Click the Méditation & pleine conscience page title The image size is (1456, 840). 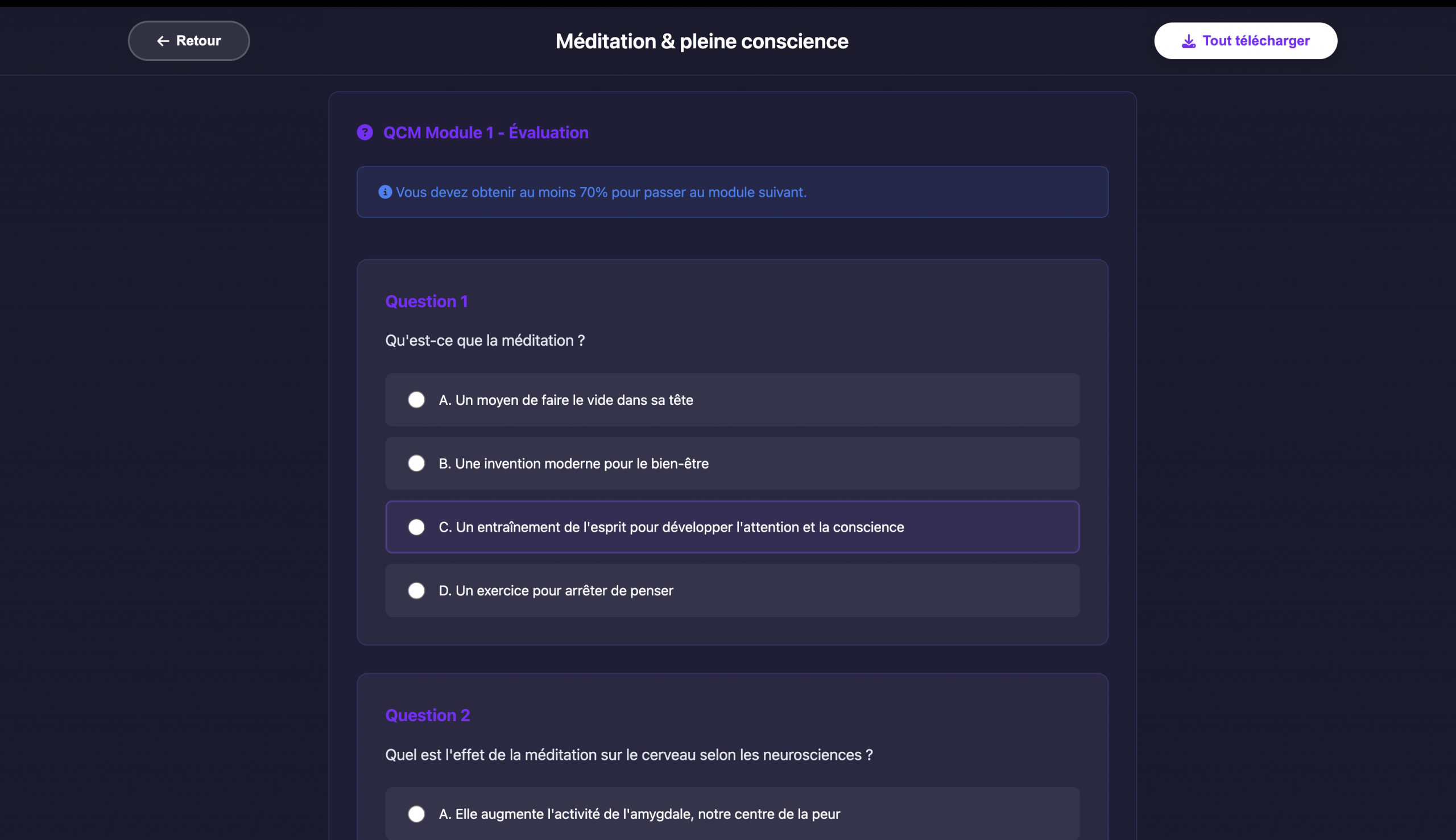click(702, 40)
